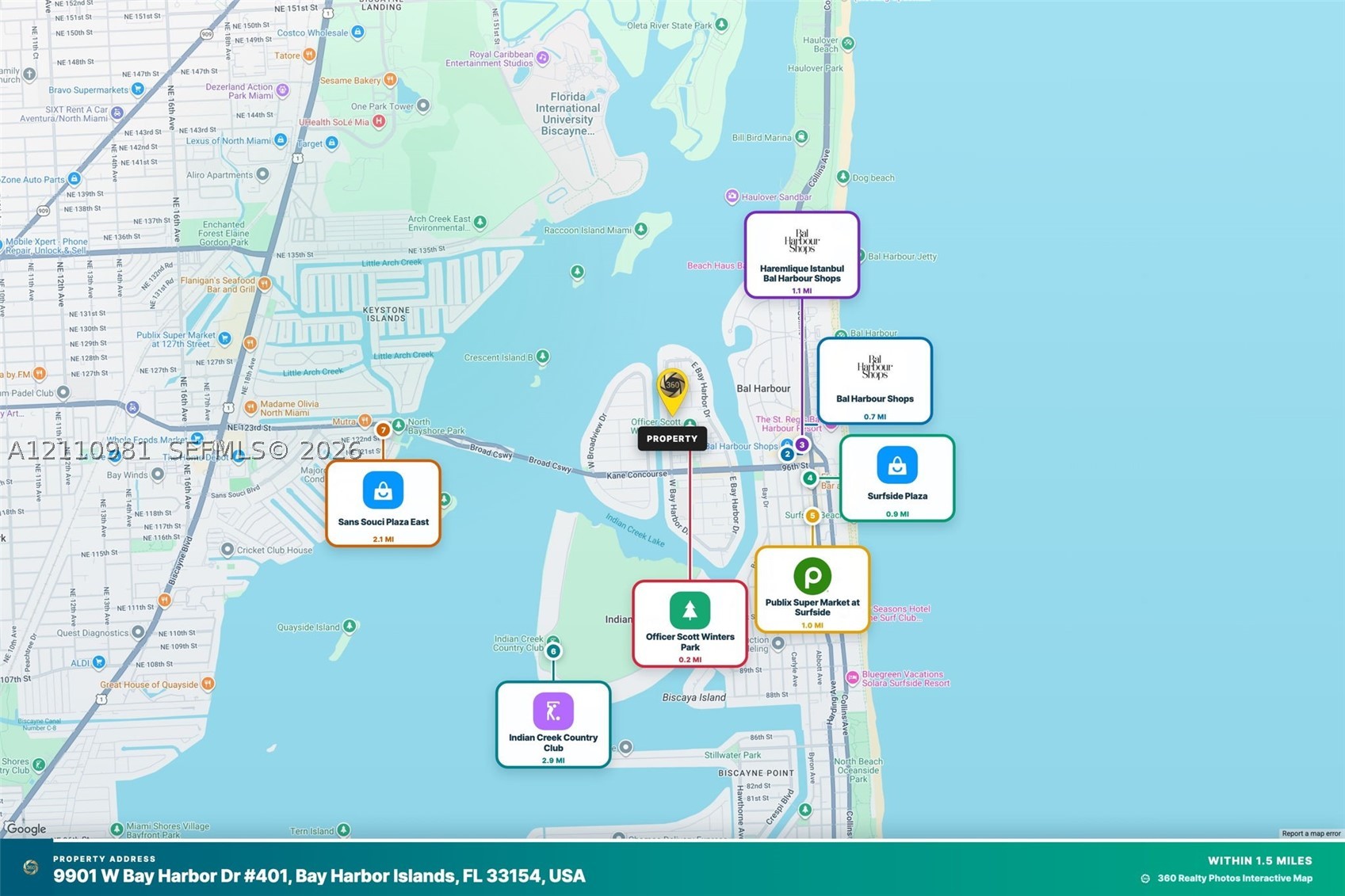Click the Publix green P logo
The width and height of the screenshot is (1345, 896).
pyautogui.click(x=812, y=576)
